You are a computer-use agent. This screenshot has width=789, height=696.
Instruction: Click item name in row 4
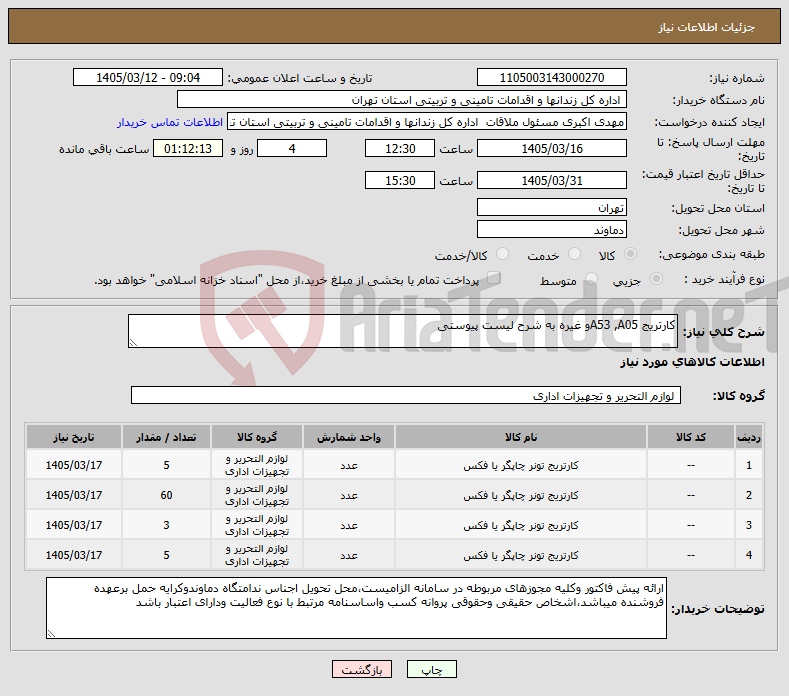(x=521, y=556)
